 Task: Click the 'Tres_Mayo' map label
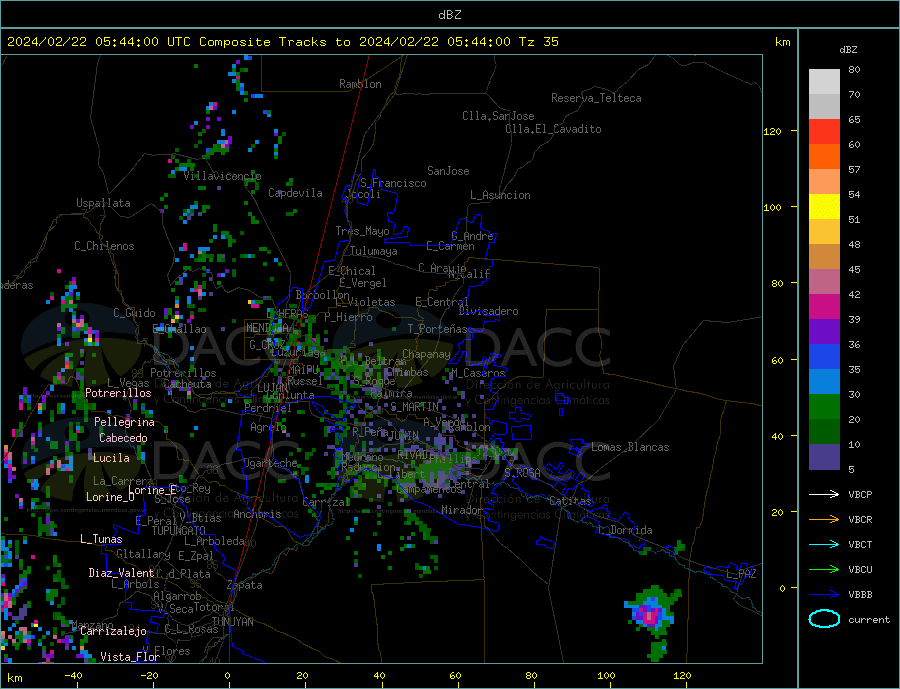(362, 231)
